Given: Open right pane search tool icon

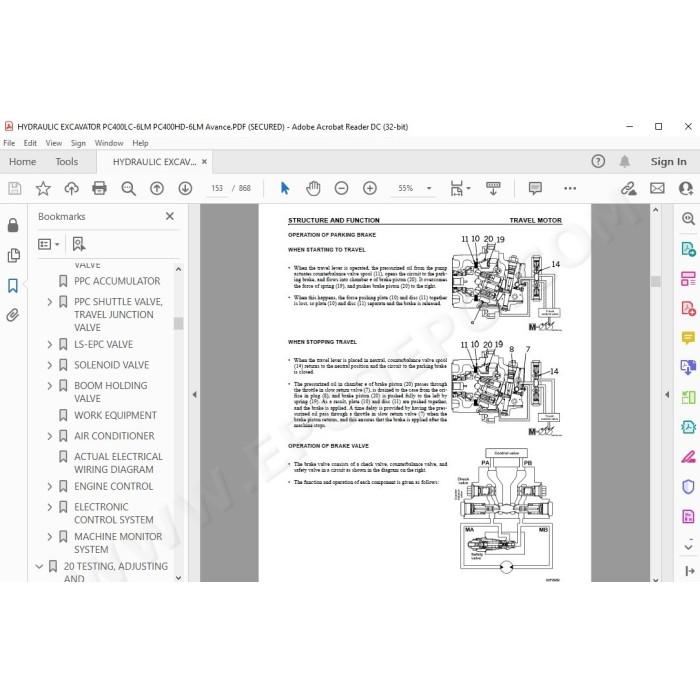Looking at the screenshot, I should (688, 218).
